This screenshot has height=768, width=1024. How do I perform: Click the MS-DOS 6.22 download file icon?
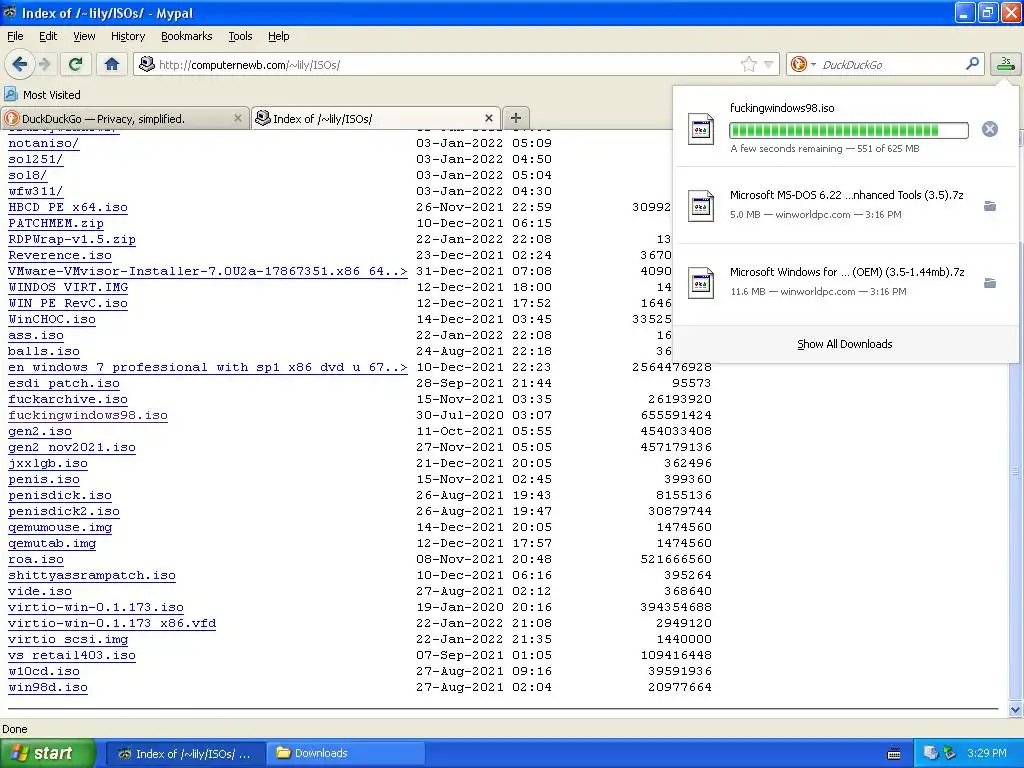coord(701,206)
